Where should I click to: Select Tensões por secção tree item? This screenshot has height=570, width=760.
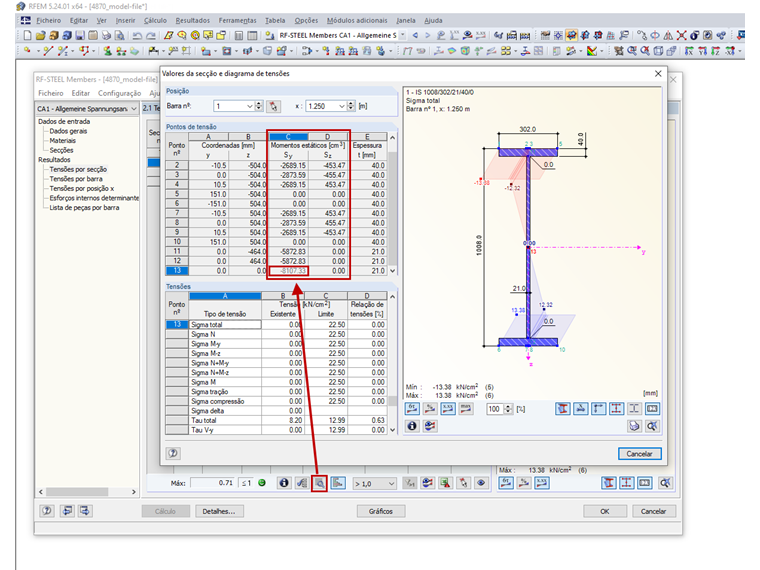78,169
